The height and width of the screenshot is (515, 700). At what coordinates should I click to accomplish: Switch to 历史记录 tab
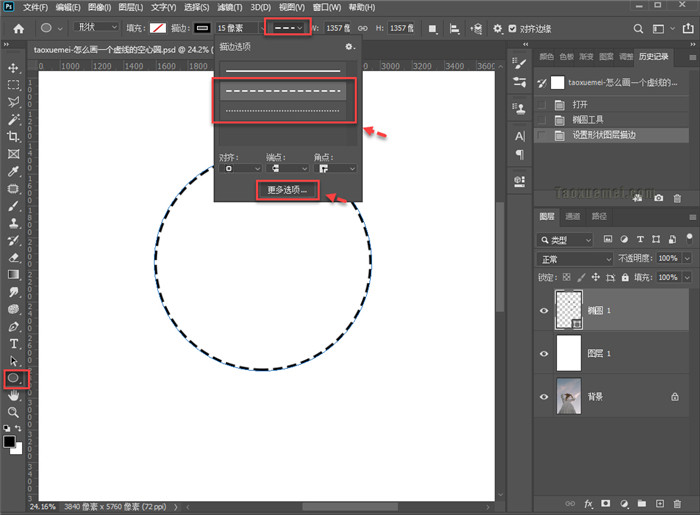(653, 56)
